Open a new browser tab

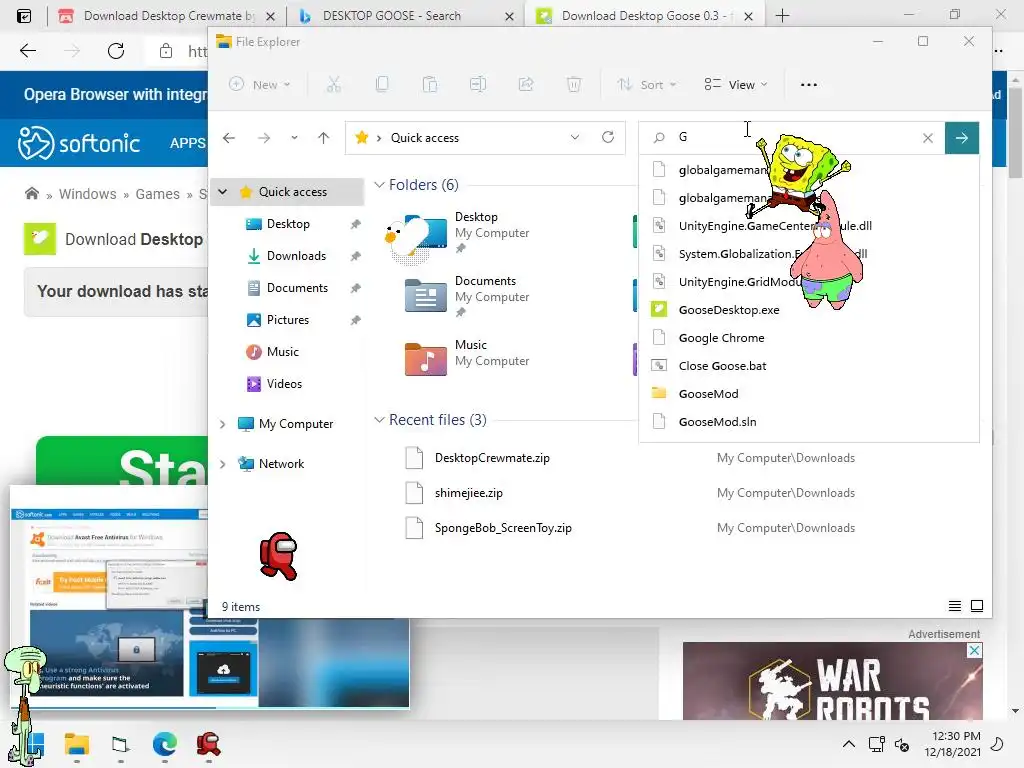782,16
